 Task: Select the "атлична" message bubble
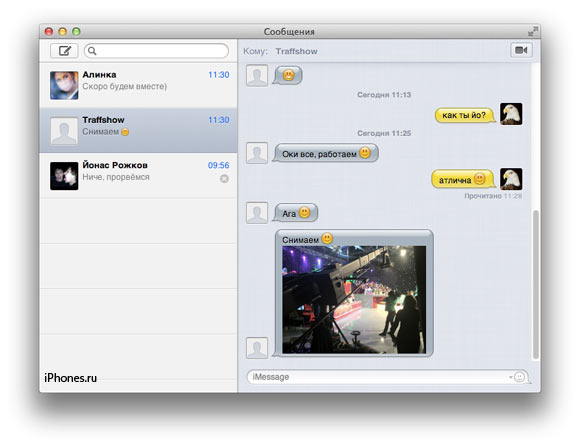tap(463, 179)
